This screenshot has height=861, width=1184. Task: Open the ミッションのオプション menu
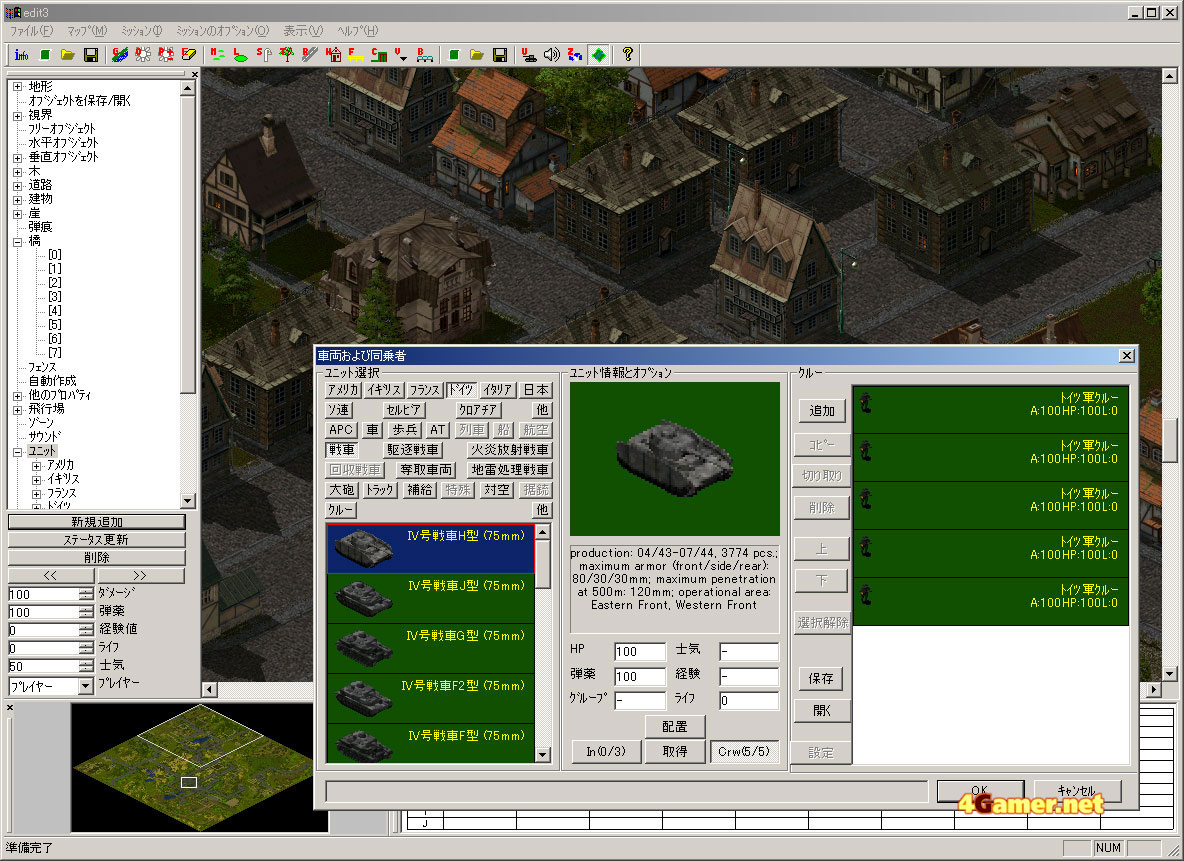222,31
